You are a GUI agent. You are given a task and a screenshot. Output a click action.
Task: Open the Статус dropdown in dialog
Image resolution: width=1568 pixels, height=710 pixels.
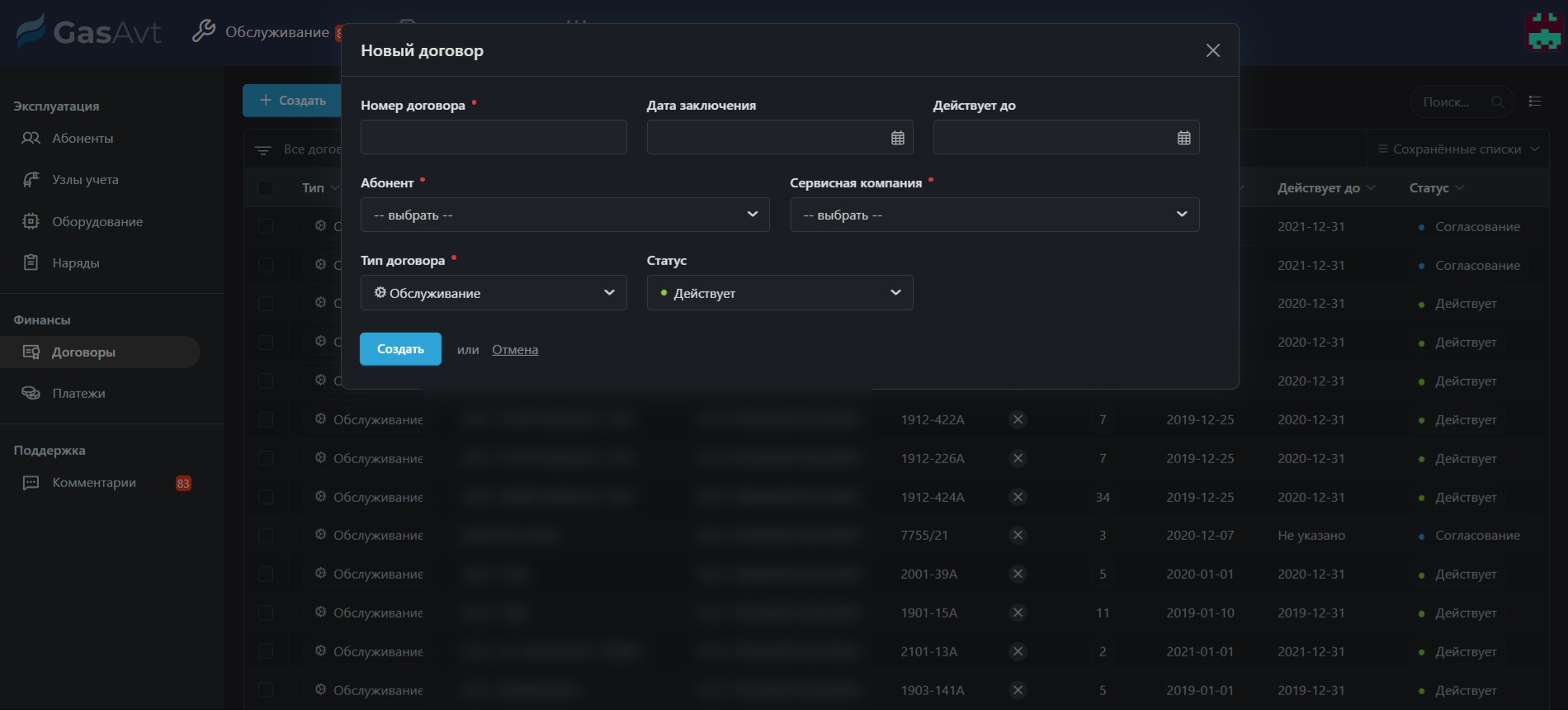pos(780,292)
